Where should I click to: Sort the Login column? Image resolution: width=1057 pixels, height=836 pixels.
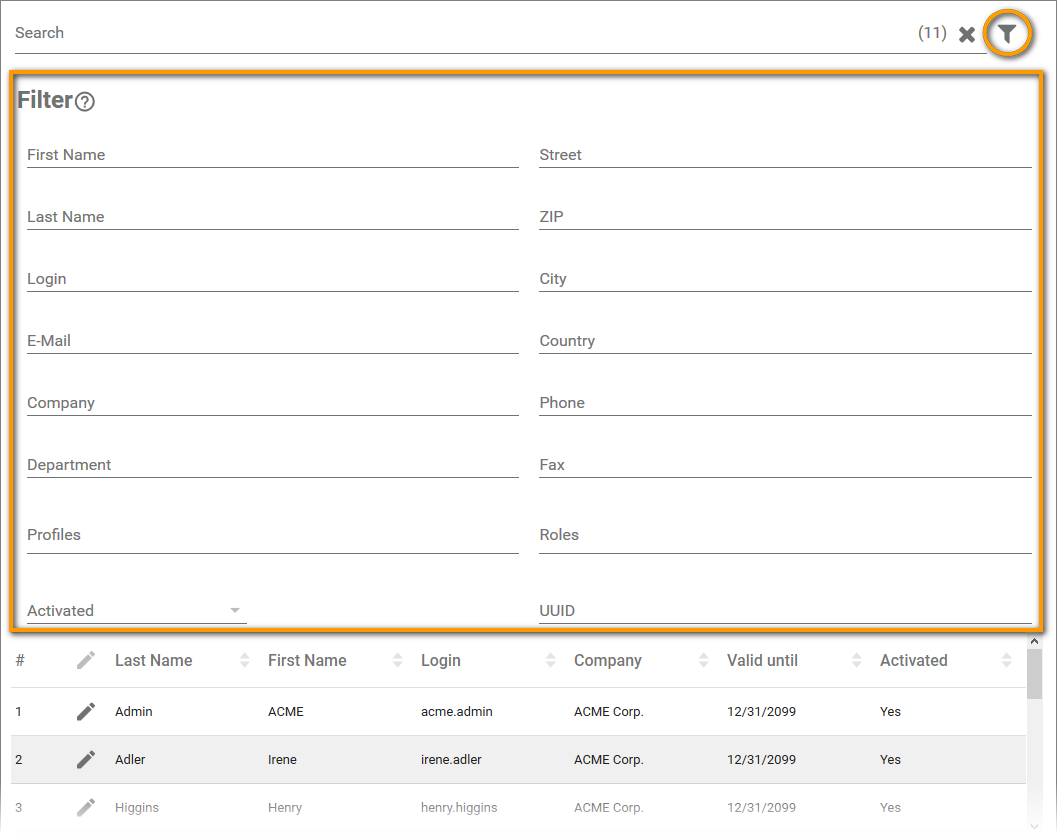tap(551, 661)
